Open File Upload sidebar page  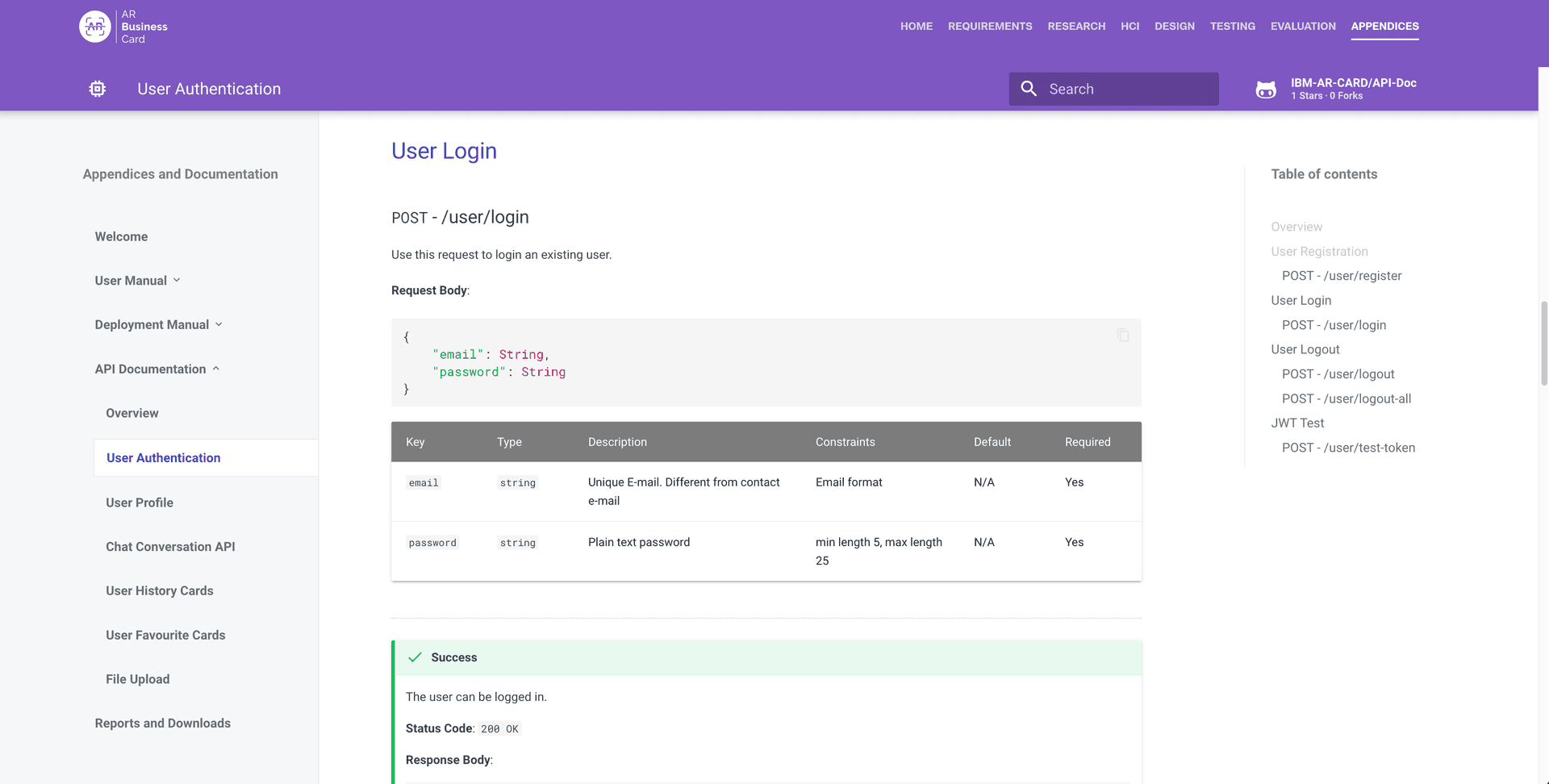pyautogui.click(x=138, y=679)
